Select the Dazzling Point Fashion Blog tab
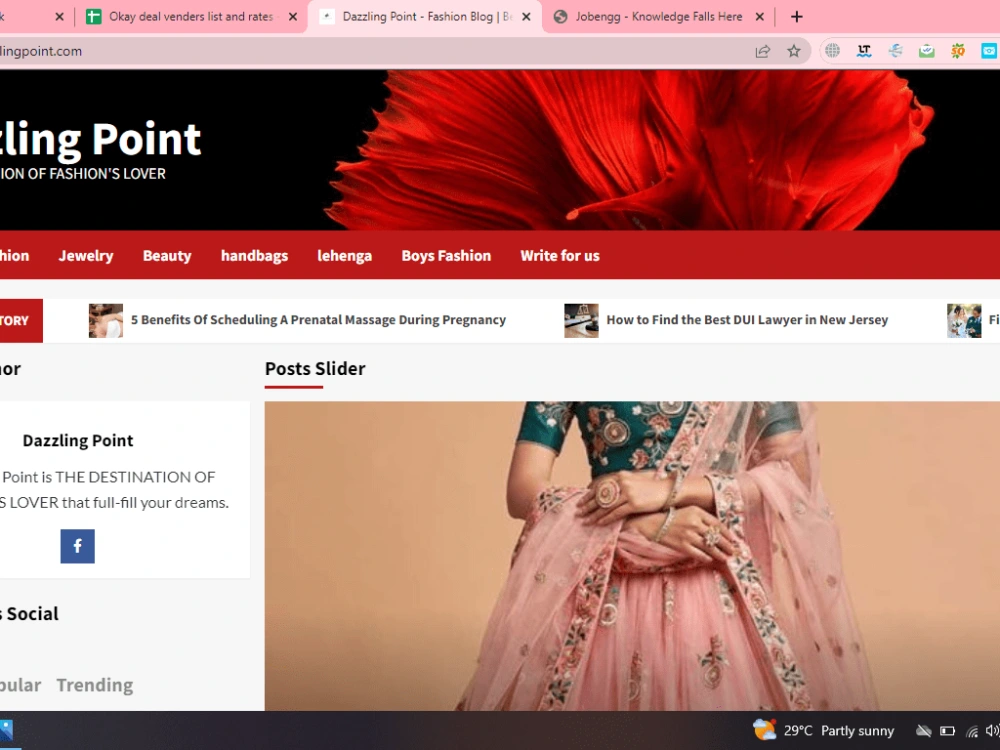This screenshot has height=750, width=1000. 424,17
